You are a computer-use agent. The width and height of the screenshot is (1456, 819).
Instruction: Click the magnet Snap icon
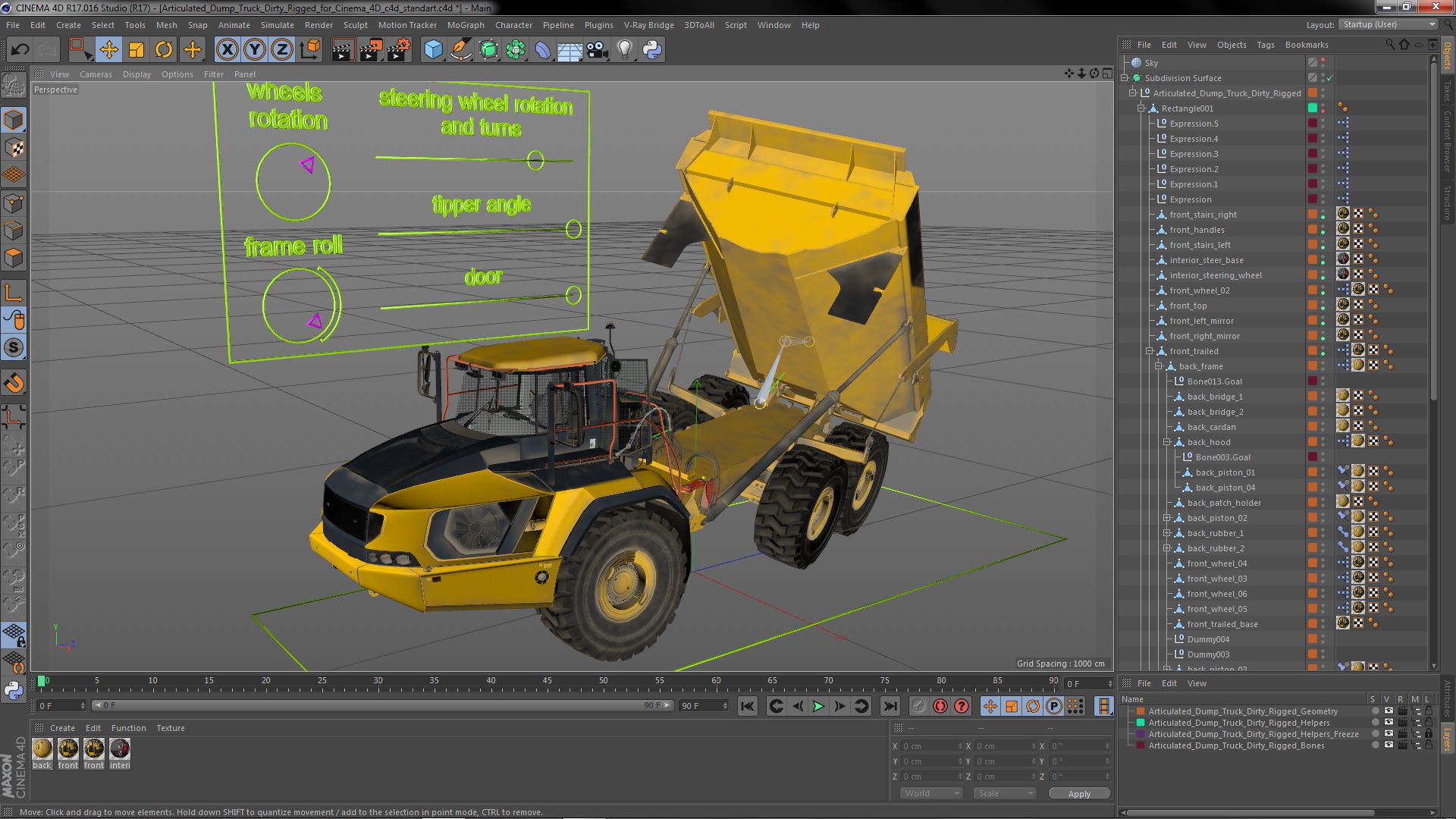coord(14,384)
